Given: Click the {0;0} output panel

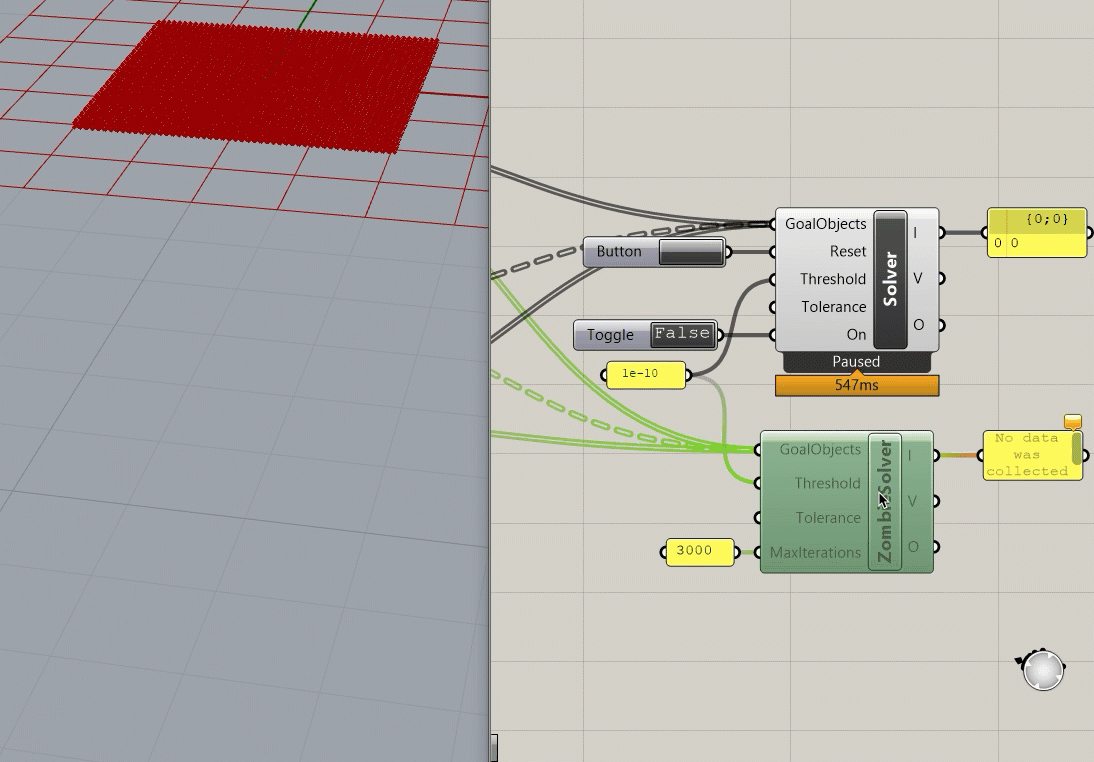Looking at the screenshot, I should pos(1036,233).
